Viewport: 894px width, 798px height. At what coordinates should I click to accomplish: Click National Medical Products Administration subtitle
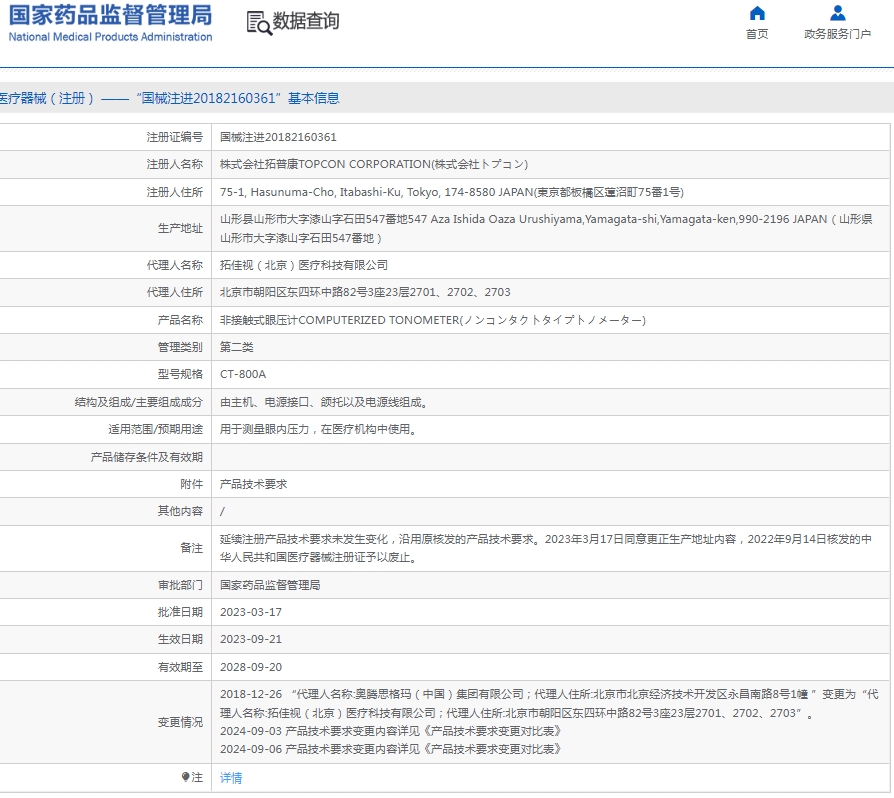[x=110, y=37]
